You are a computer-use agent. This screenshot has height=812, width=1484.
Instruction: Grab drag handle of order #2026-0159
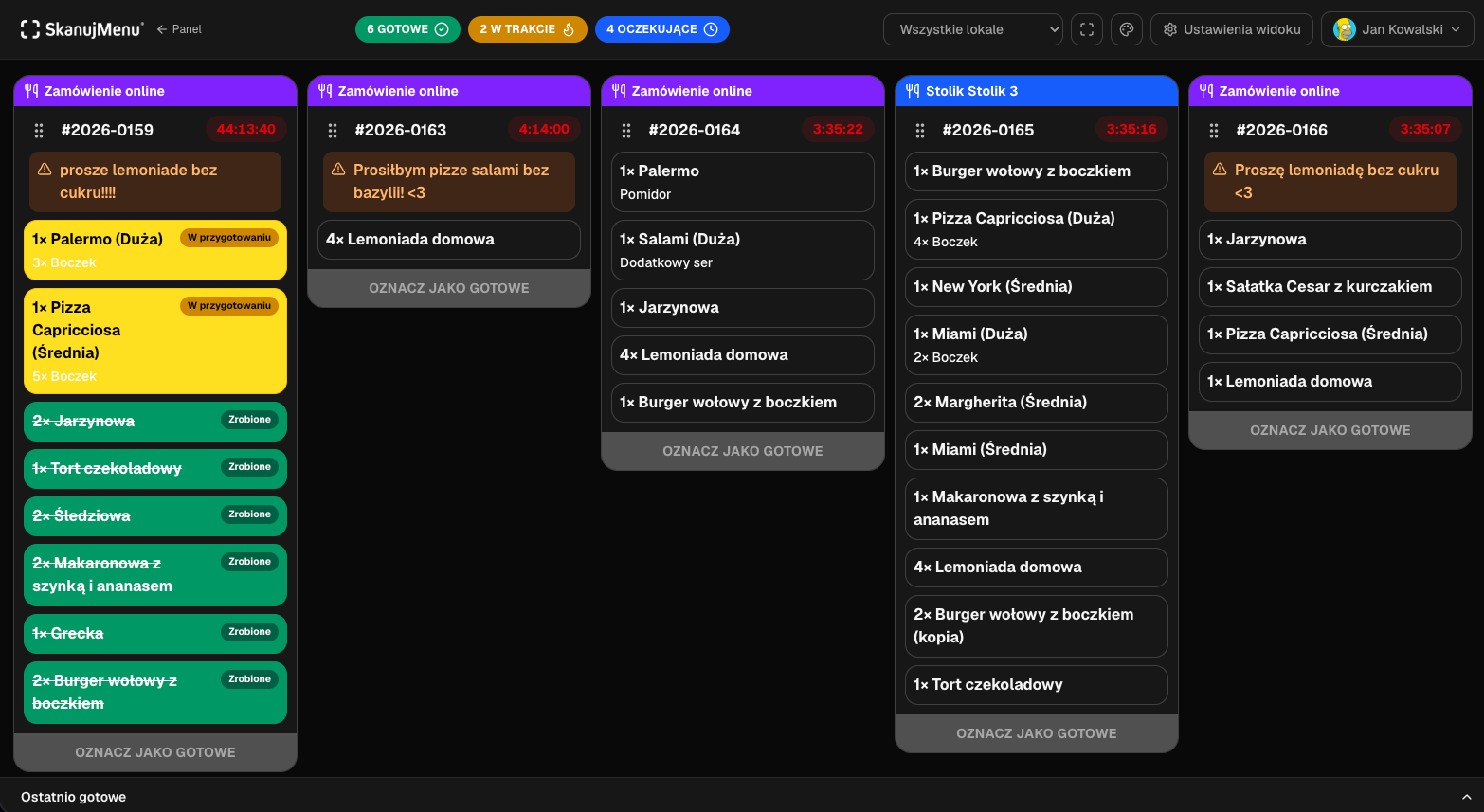coord(39,131)
